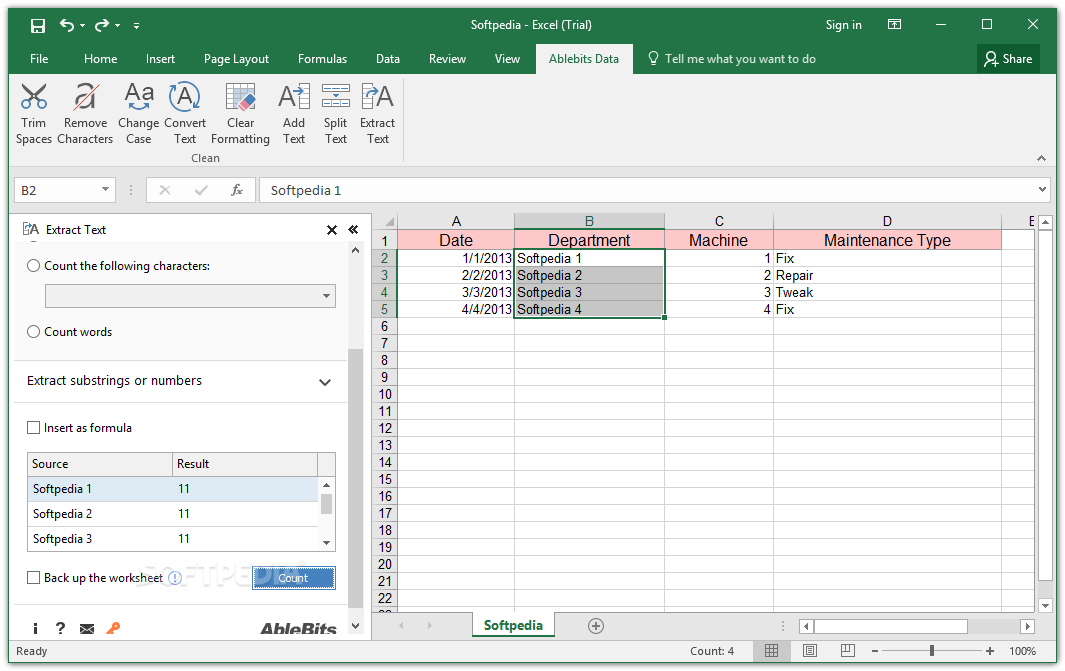Click the pane info 'i' icon
Image resolution: width=1065 pixels, height=671 pixels.
pyautogui.click(x=35, y=629)
